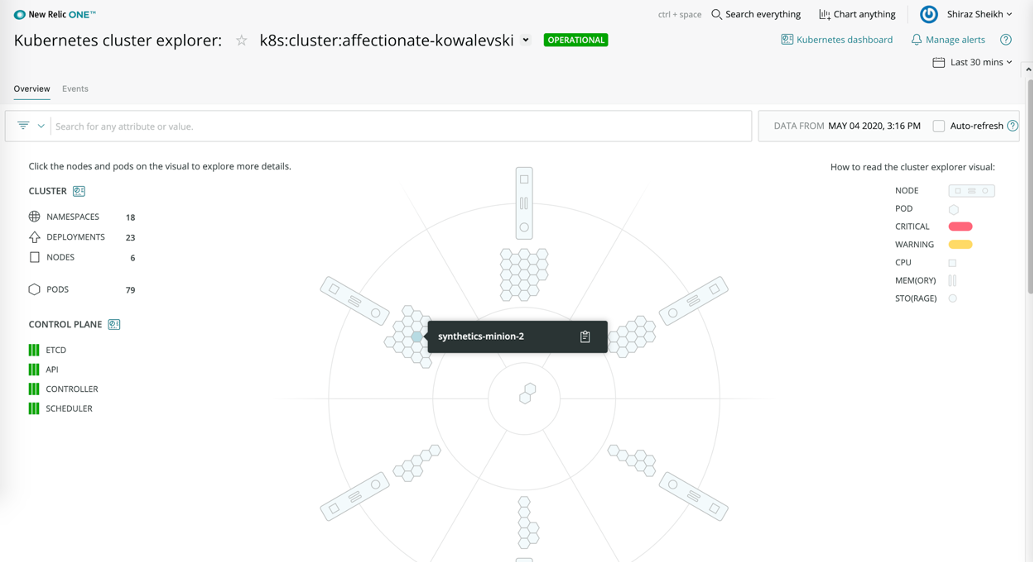This screenshot has height=562, width=1033.
Task: Open the cluster name dropdown arrow
Action: coord(526,40)
